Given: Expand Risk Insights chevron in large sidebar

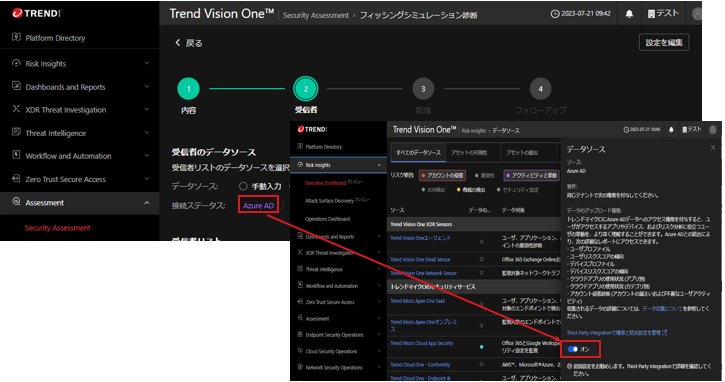Looking at the screenshot, I should tap(147, 63).
